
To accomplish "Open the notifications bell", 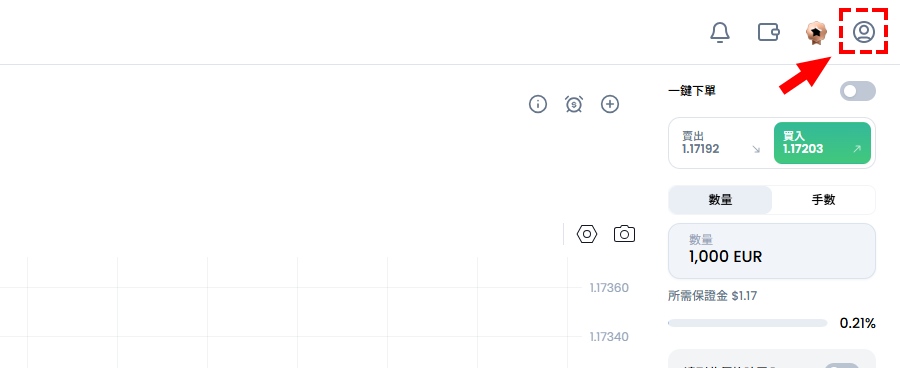I will pyautogui.click(x=720, y=32).
